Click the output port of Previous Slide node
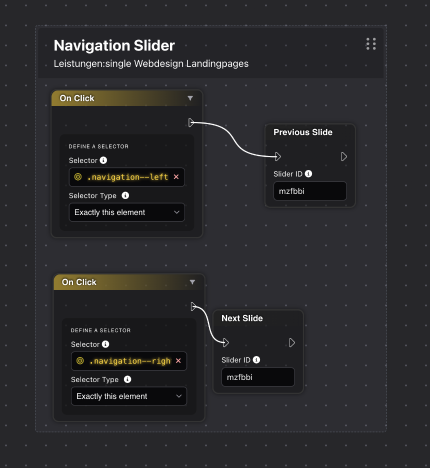 pos(344,157)
